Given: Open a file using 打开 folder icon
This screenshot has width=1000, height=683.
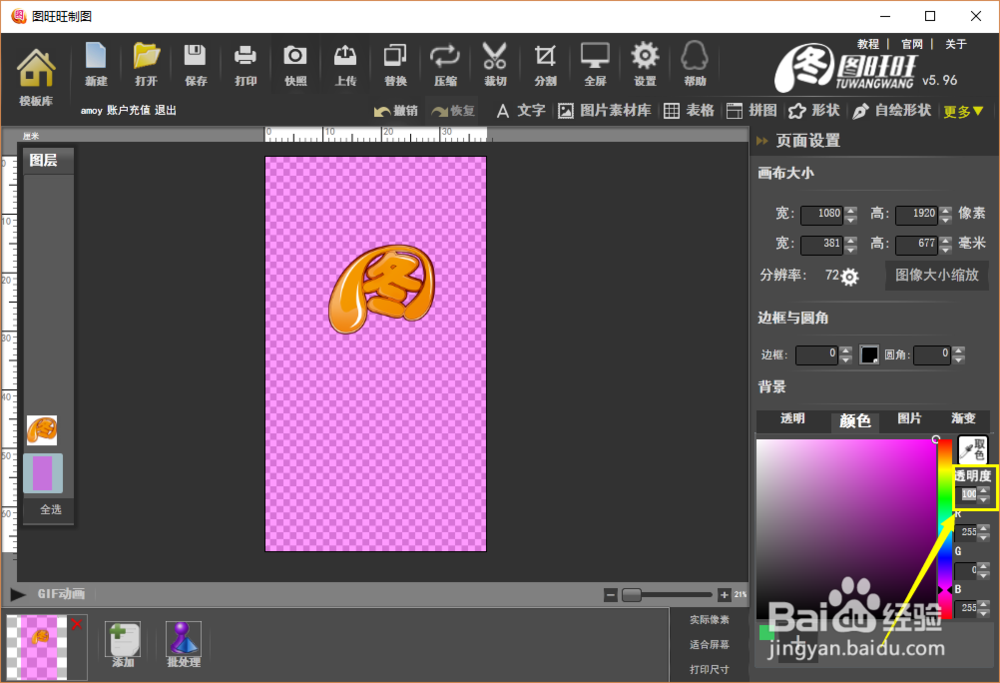Looking at the screenshot, I should coord(146,64).
